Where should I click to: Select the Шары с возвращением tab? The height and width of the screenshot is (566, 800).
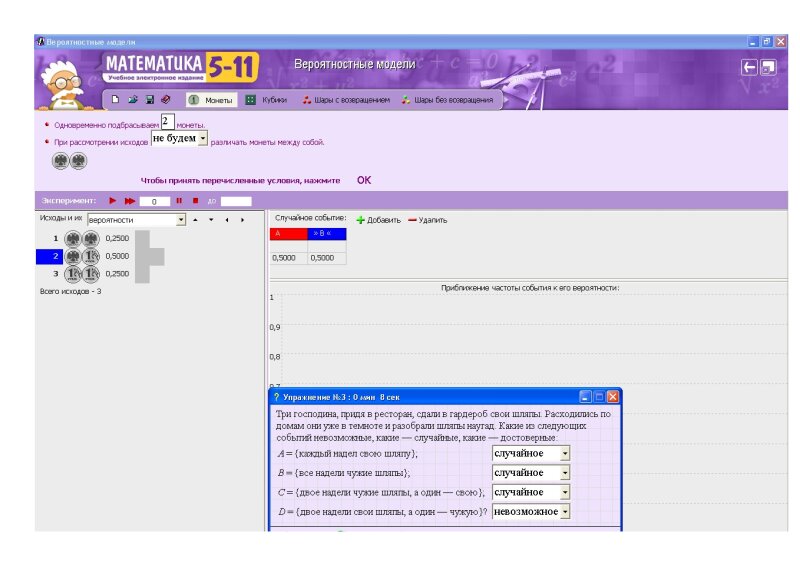(x=345, y=100)
